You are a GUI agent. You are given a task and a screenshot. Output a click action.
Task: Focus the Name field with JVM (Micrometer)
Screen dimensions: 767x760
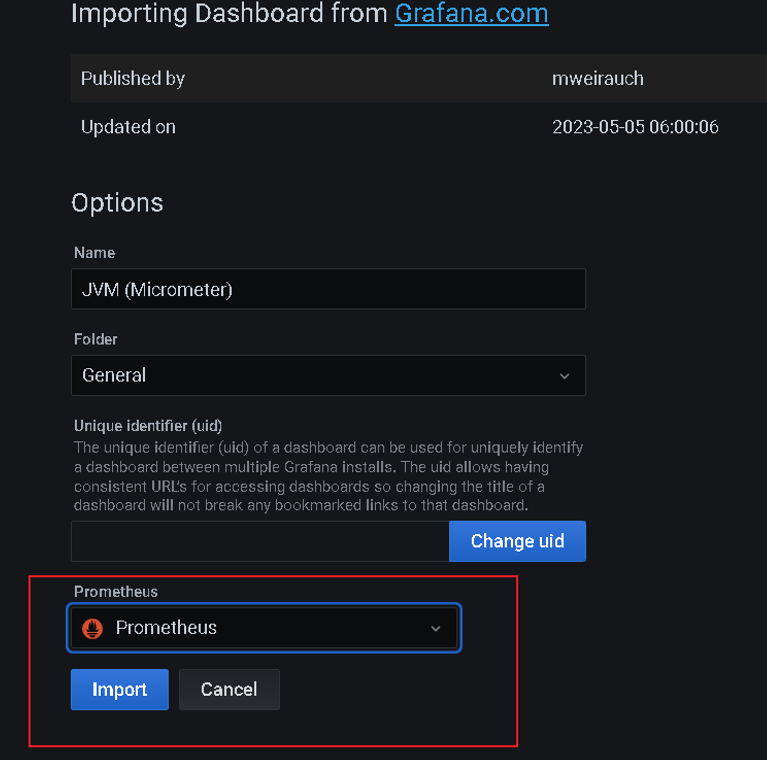pyautogui.click(x=327, y=290)
